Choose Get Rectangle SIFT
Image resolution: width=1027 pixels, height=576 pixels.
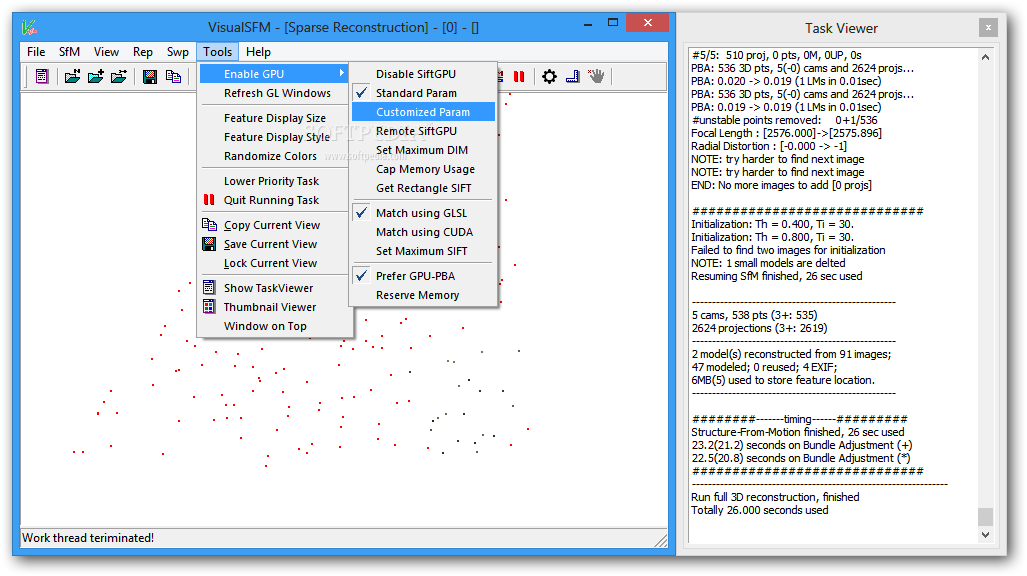(423, 188)
